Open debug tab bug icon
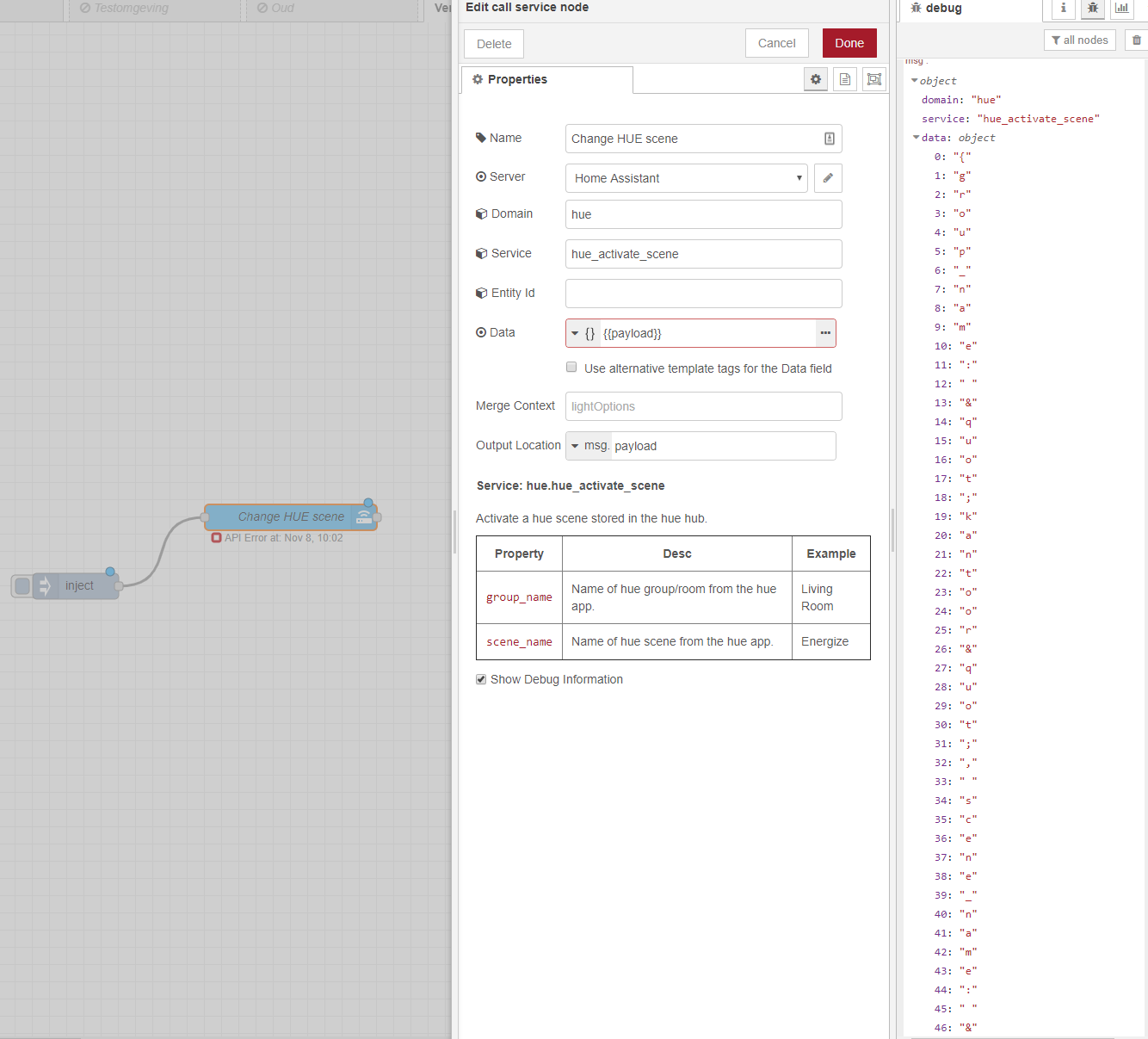 tap(1093, 8)
